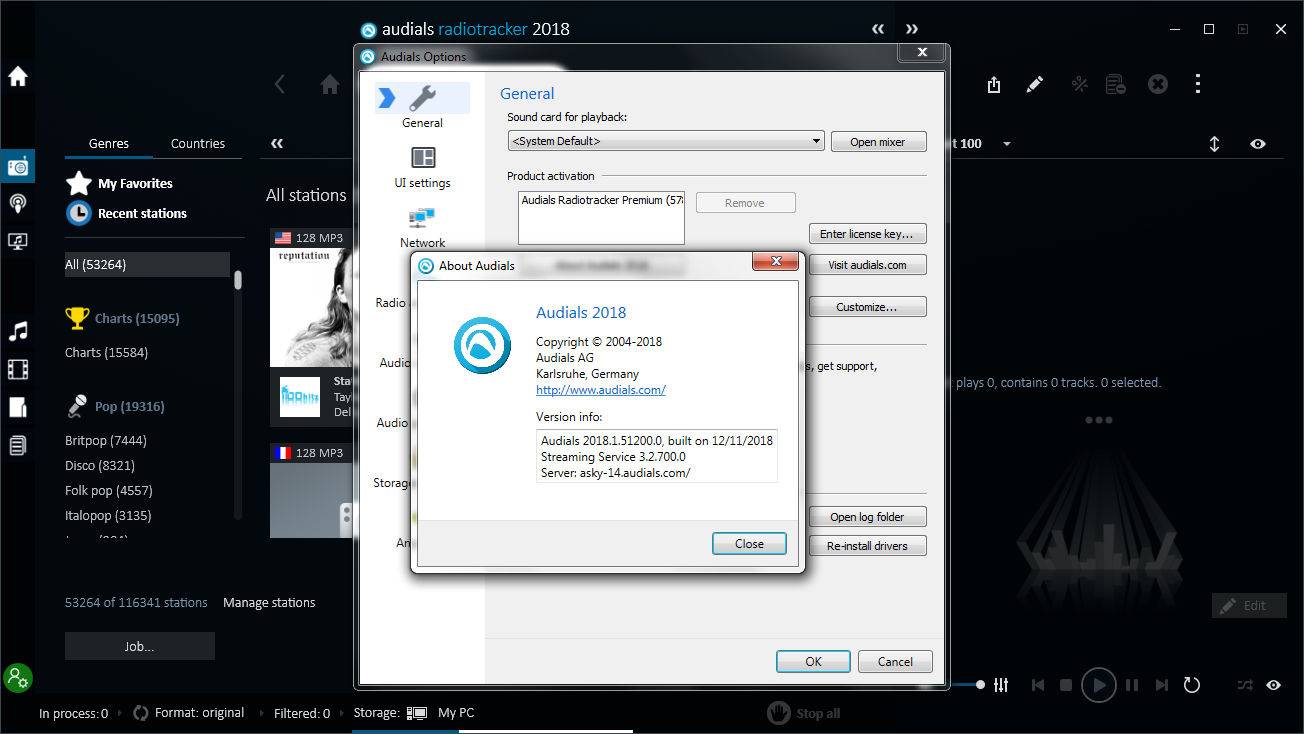Image resolution: width=1304 pixels, height=734 pixels.
Task: Click Close in the About Audials dialog
Action: pos(749,544)
